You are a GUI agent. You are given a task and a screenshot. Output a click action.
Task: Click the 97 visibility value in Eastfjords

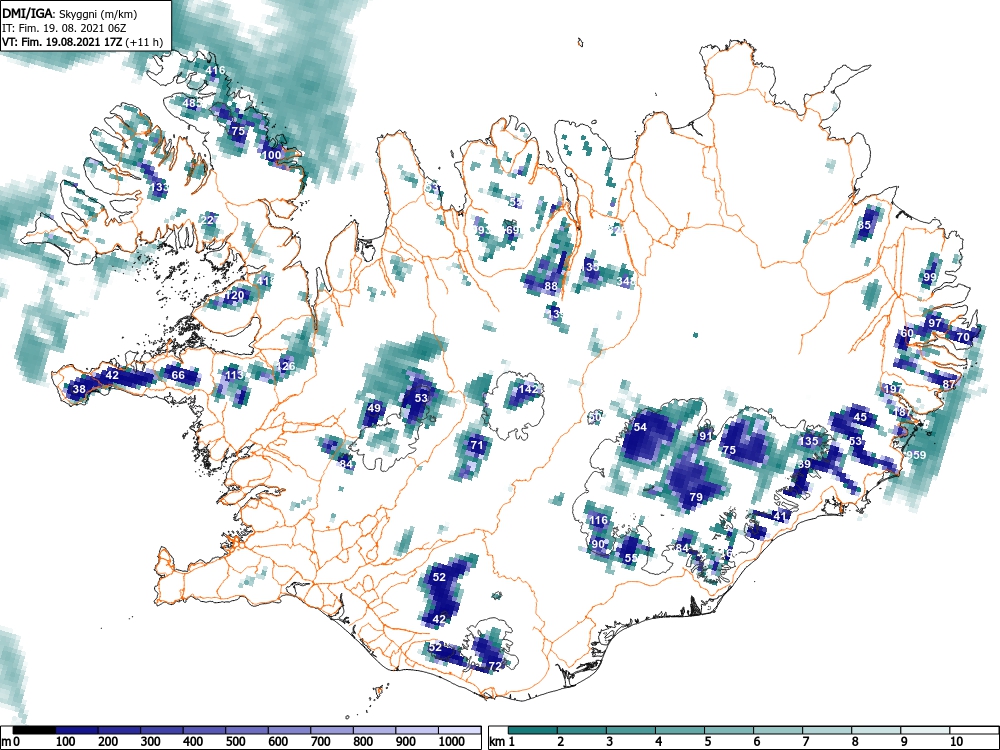pyautogui.click(x=935, y=323)
